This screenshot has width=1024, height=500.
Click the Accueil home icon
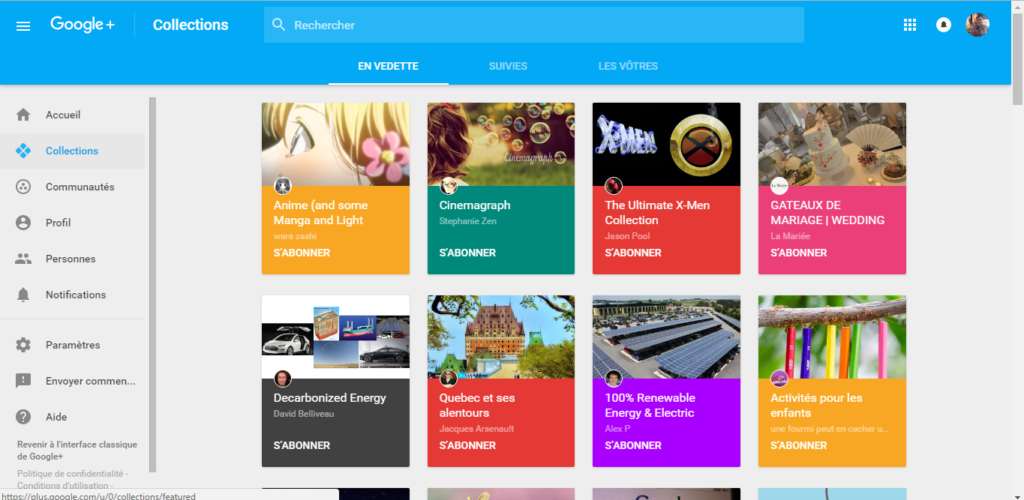(23, 115)
